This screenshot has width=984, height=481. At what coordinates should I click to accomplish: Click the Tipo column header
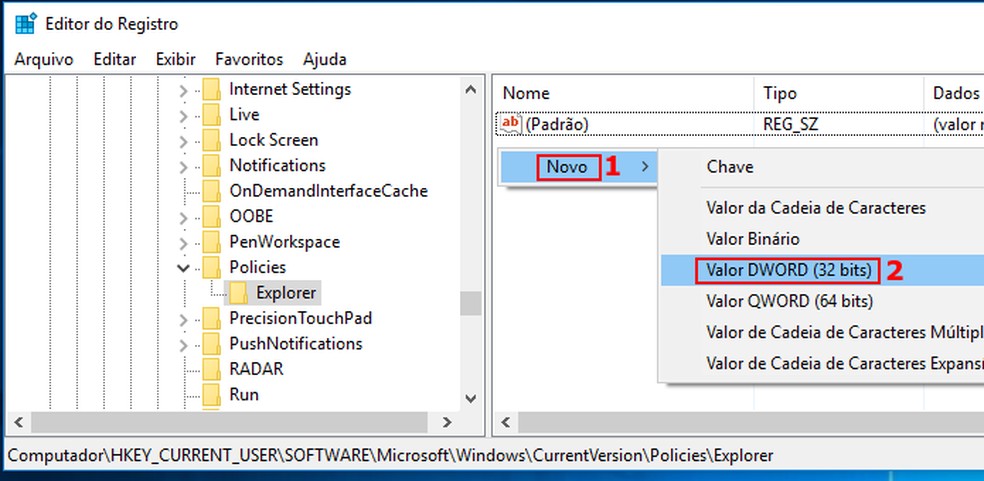[x=780, y=93]
